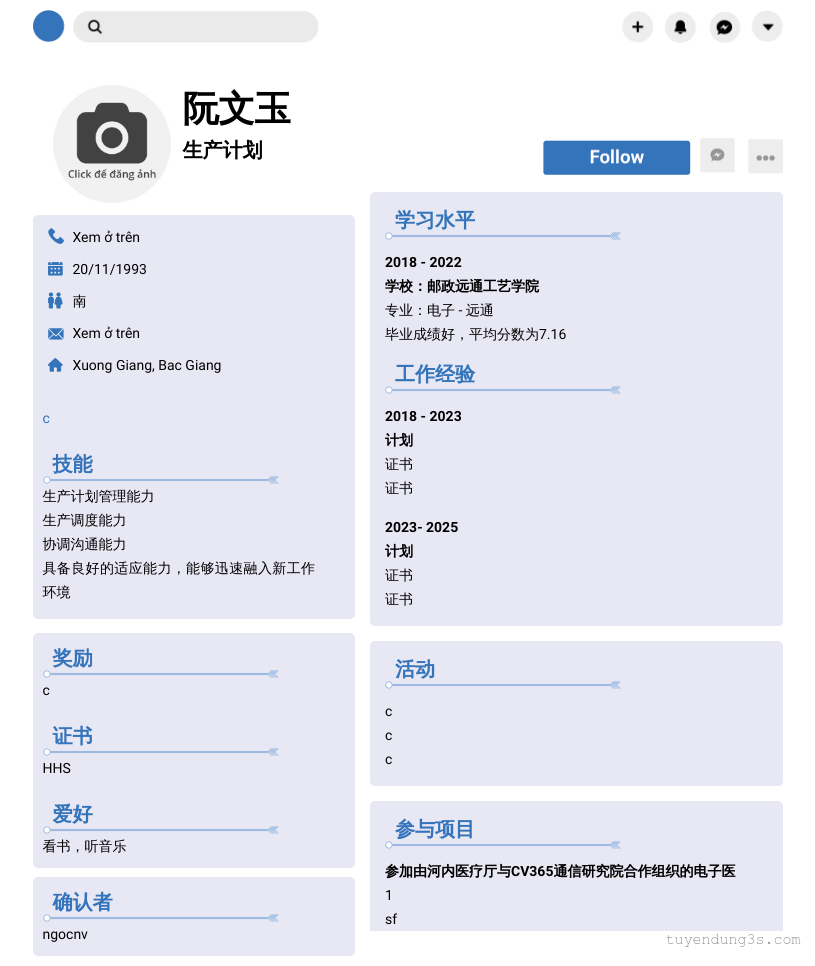Click the 活动 section heading

click(x=415, y=669)
